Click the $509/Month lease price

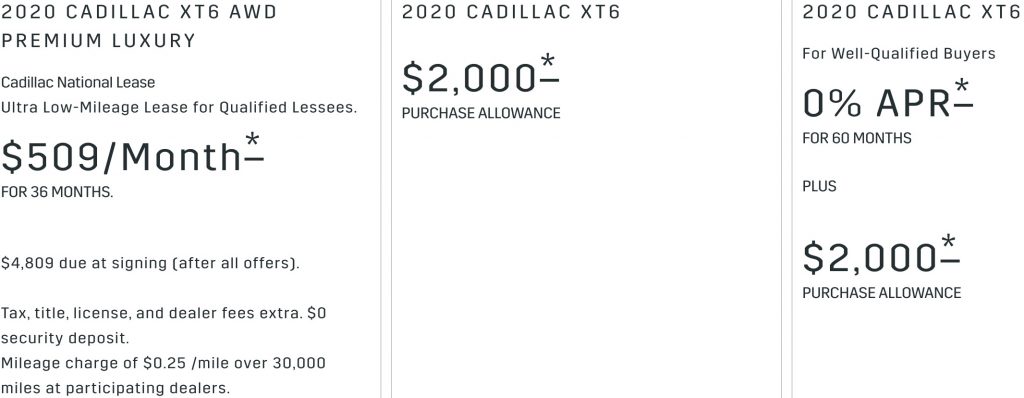pos(121,158)
